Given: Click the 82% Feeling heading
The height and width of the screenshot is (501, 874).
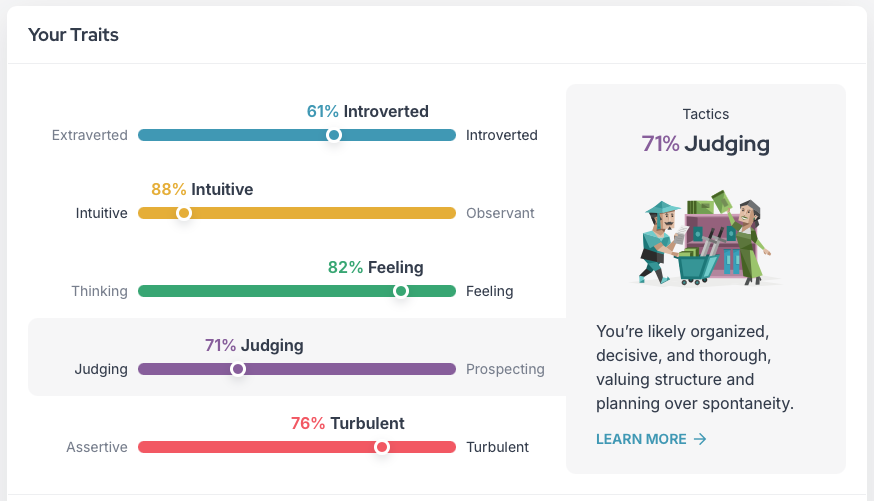Looking at the screenshot, I should pyautogui.click(x=375, y=267).
